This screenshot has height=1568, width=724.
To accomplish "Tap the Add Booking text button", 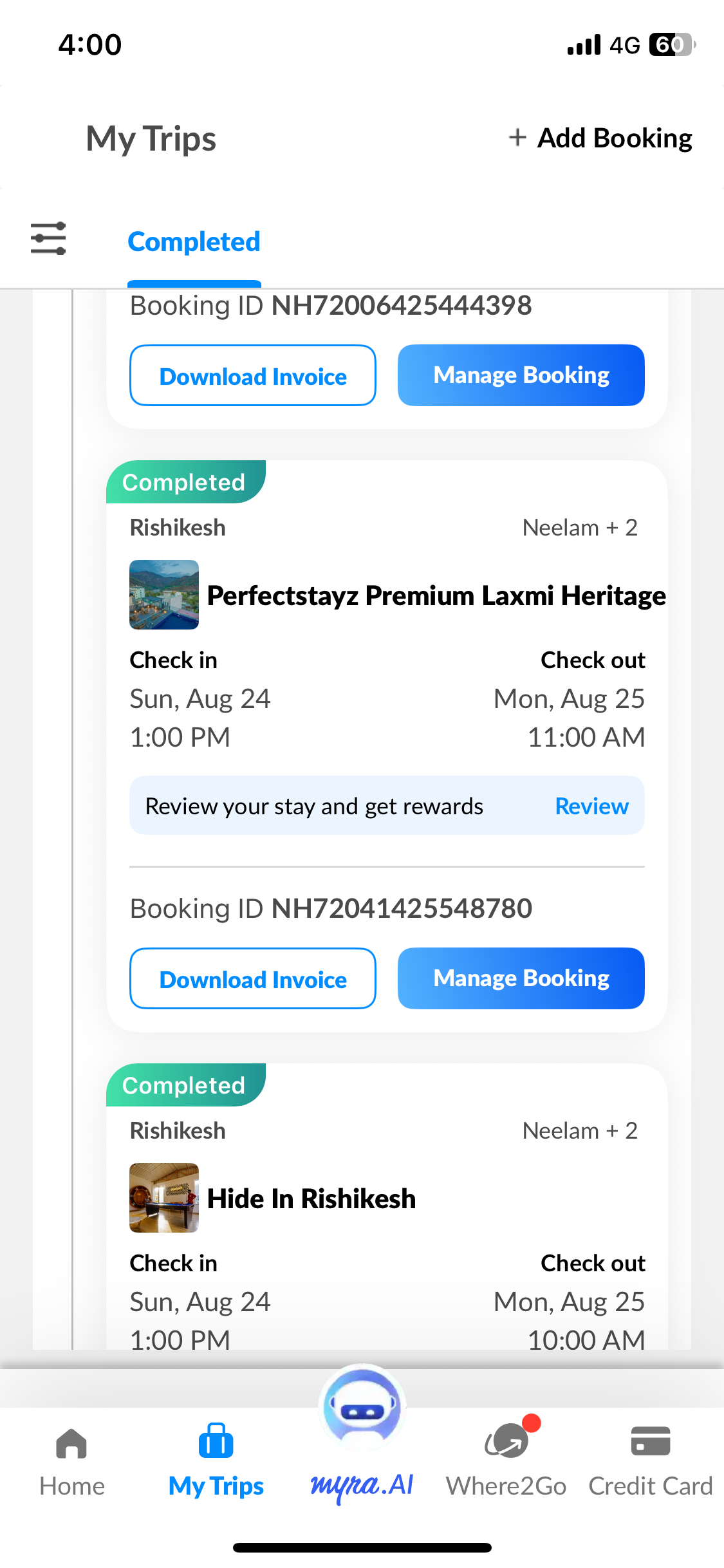I will point(615,138).
